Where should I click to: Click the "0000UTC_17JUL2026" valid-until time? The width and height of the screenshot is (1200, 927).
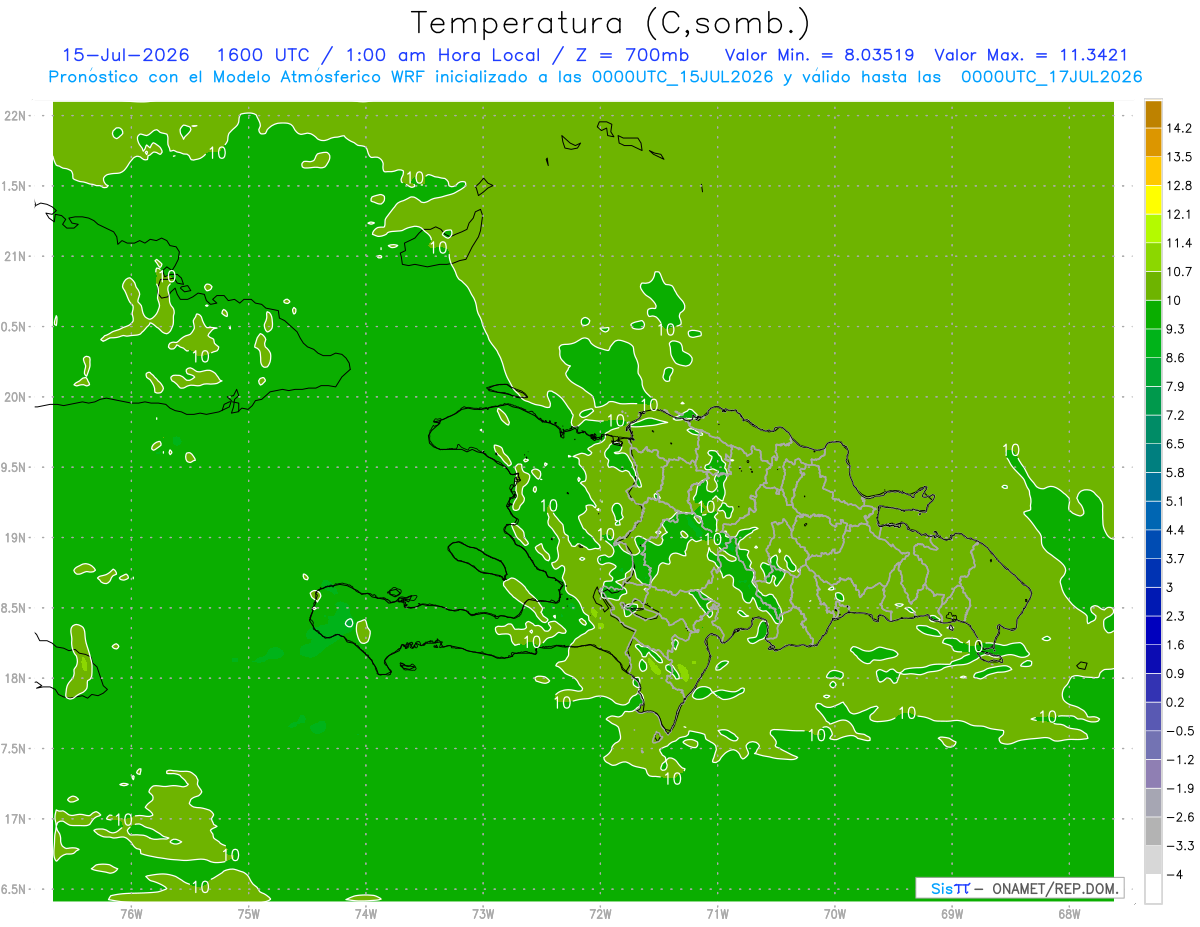[1051, 77]
